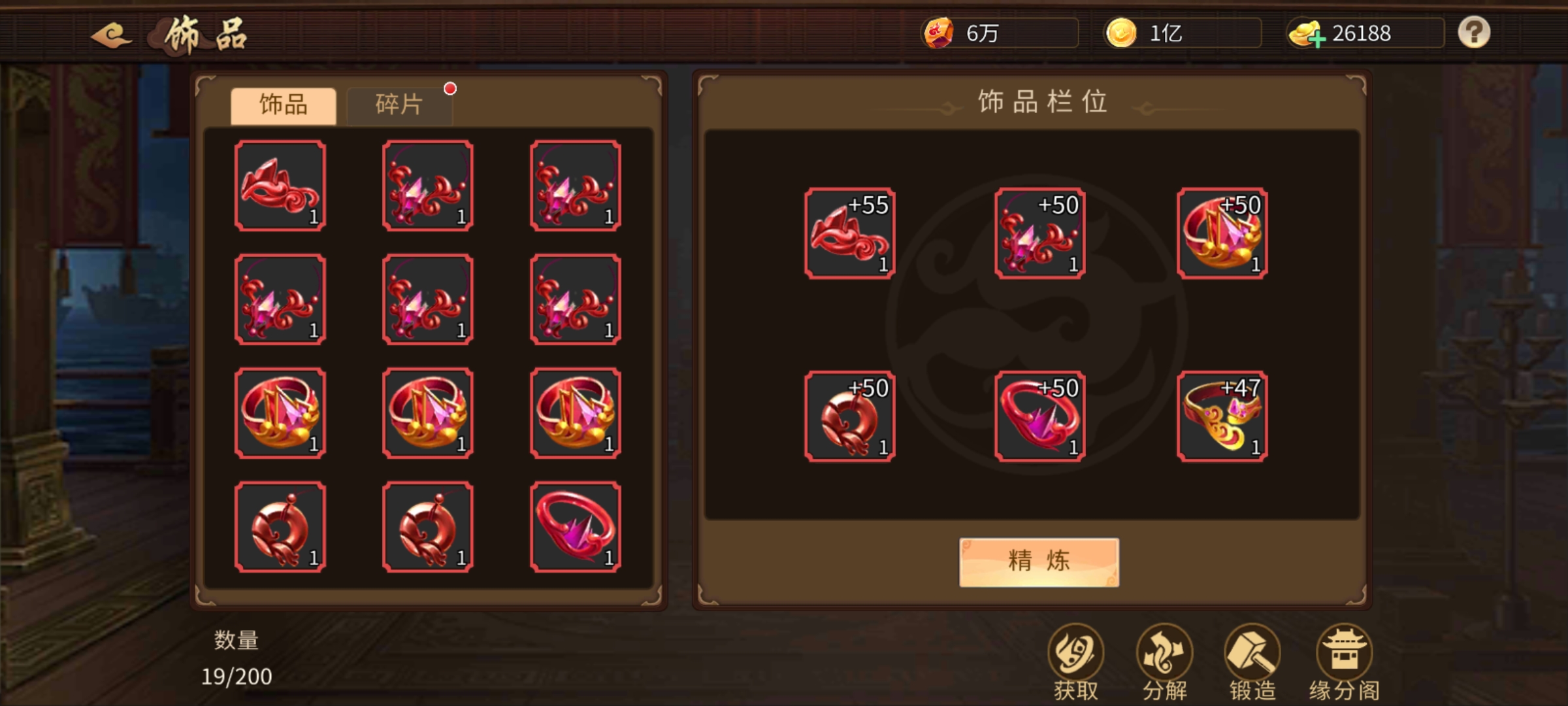This screenshot has width=1568, height=706.
Task: Select the equipped red gem ring with +50
Action: [x=1039, y=416]
